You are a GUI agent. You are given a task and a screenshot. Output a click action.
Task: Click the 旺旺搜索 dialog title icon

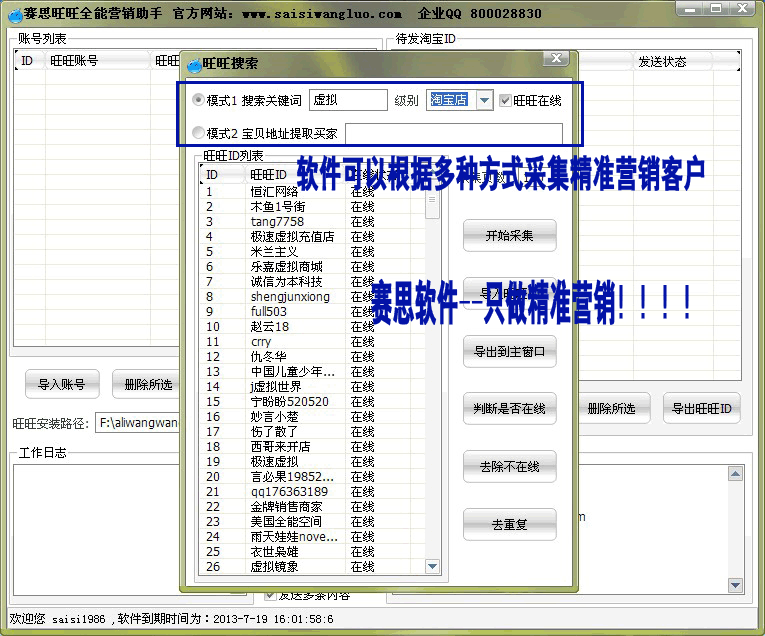(x=194, y=64)
